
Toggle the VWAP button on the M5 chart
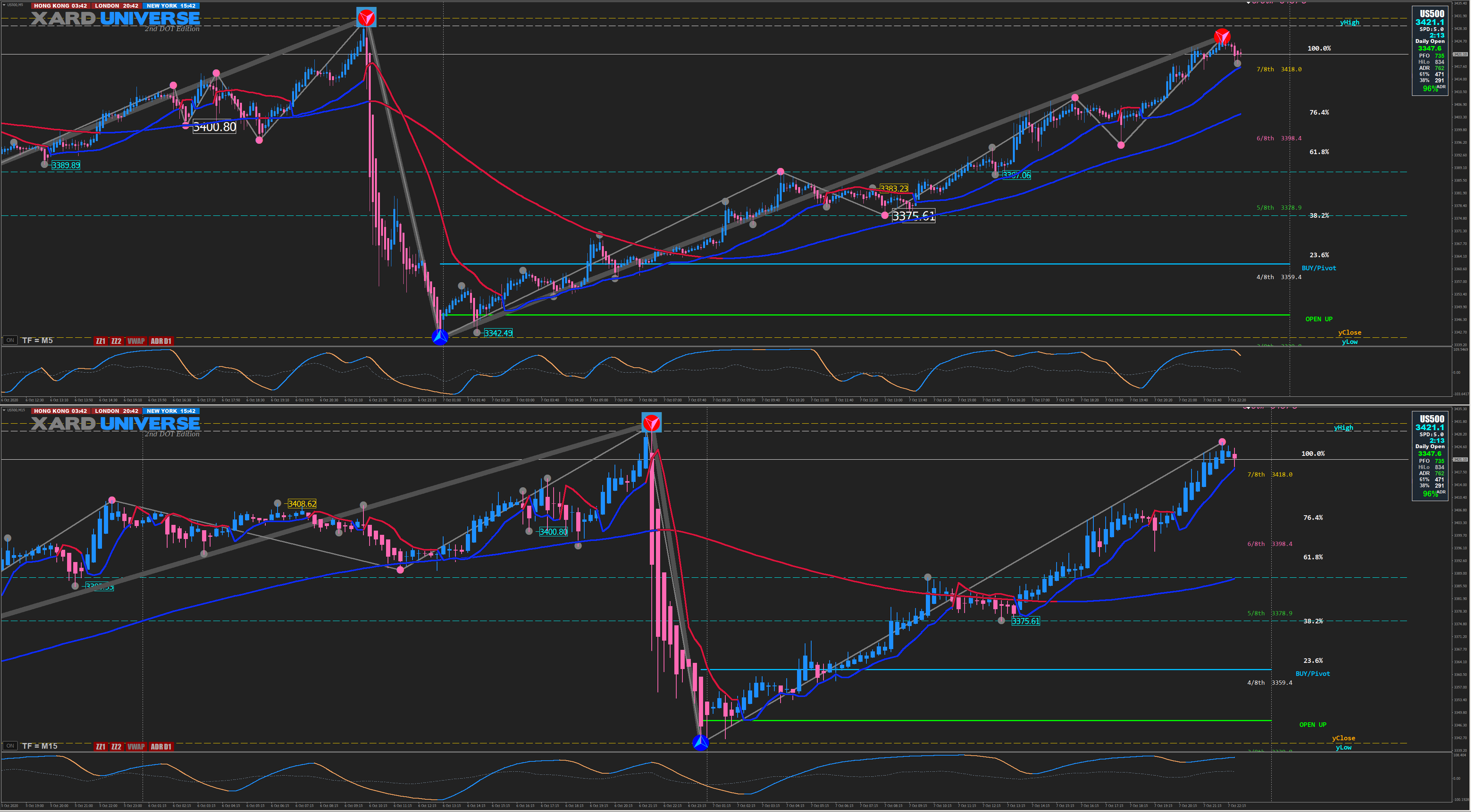tap(136, 341)
